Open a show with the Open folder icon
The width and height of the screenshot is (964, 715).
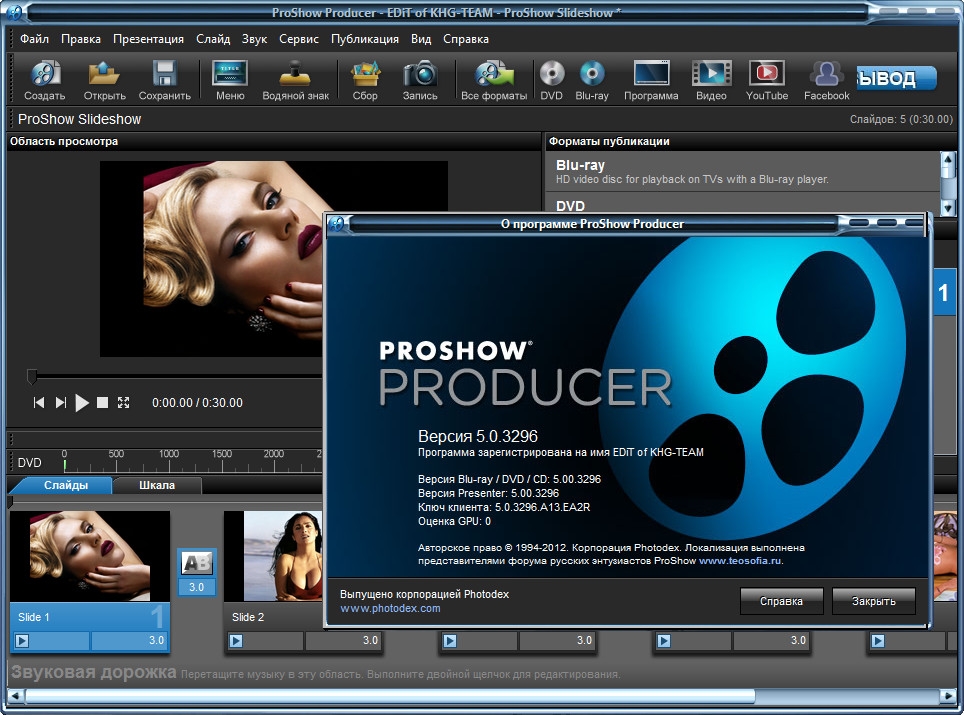104,75
